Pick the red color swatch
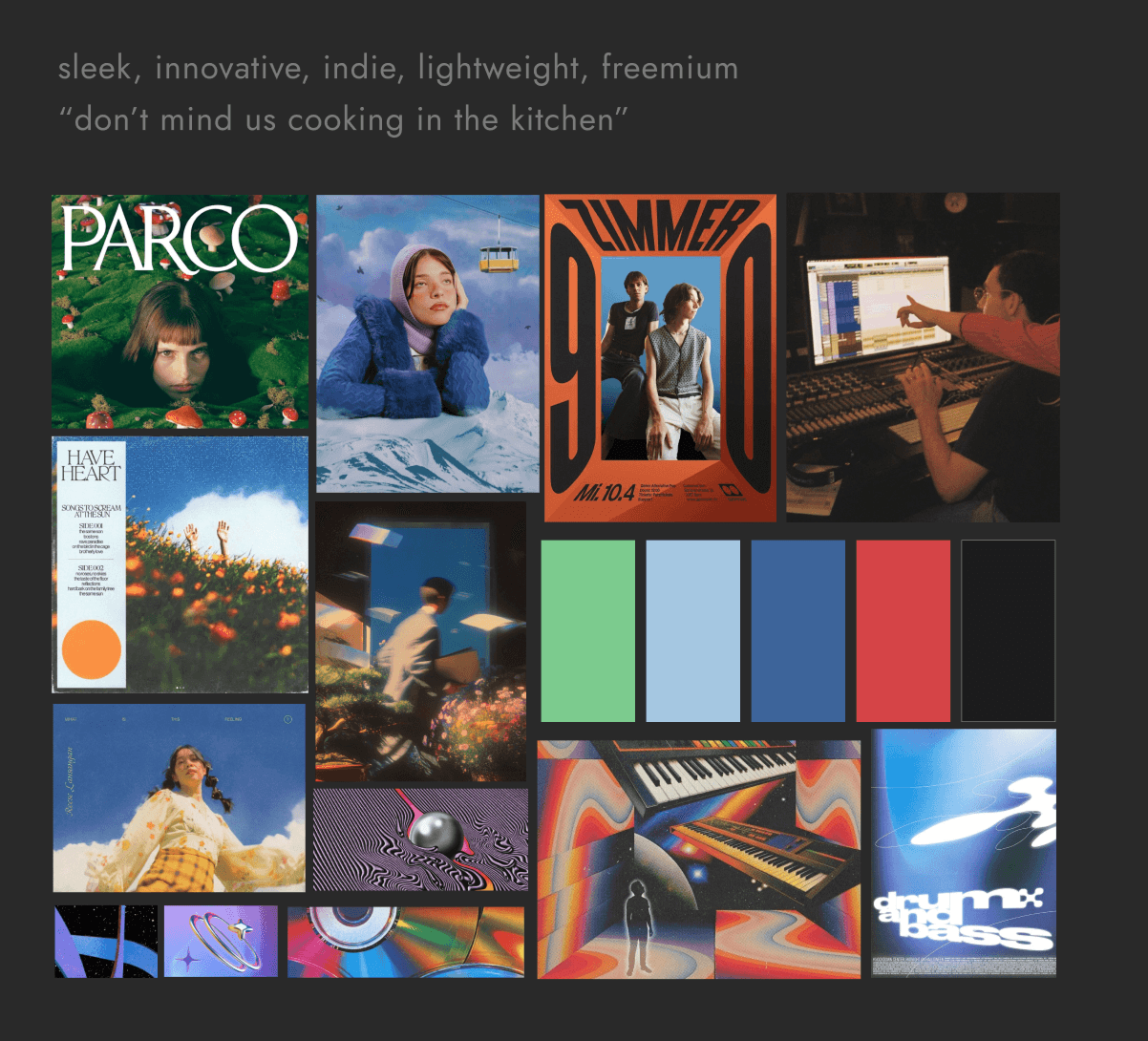The width and height of the screenshot is (1148, 1041). [x=904, y=630]
